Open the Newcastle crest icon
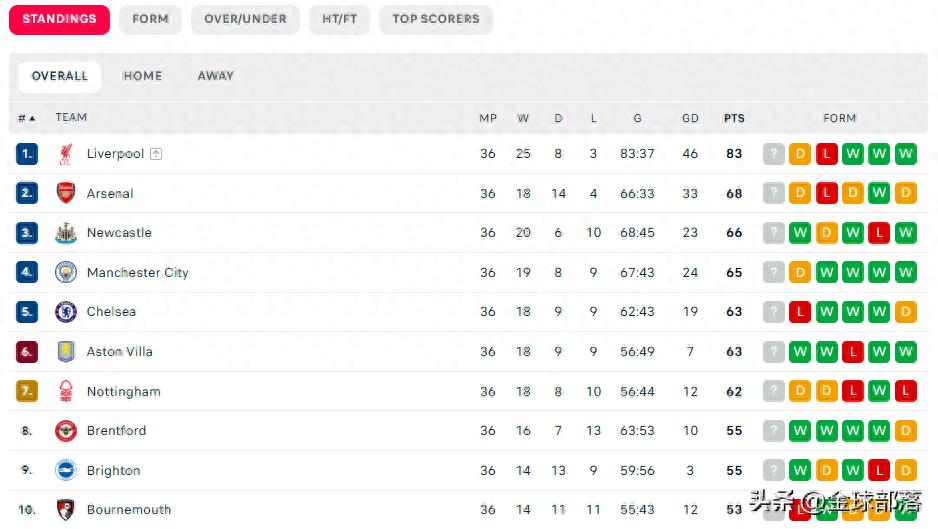This screenshot has width=938, height=529. tap(66, 233)
